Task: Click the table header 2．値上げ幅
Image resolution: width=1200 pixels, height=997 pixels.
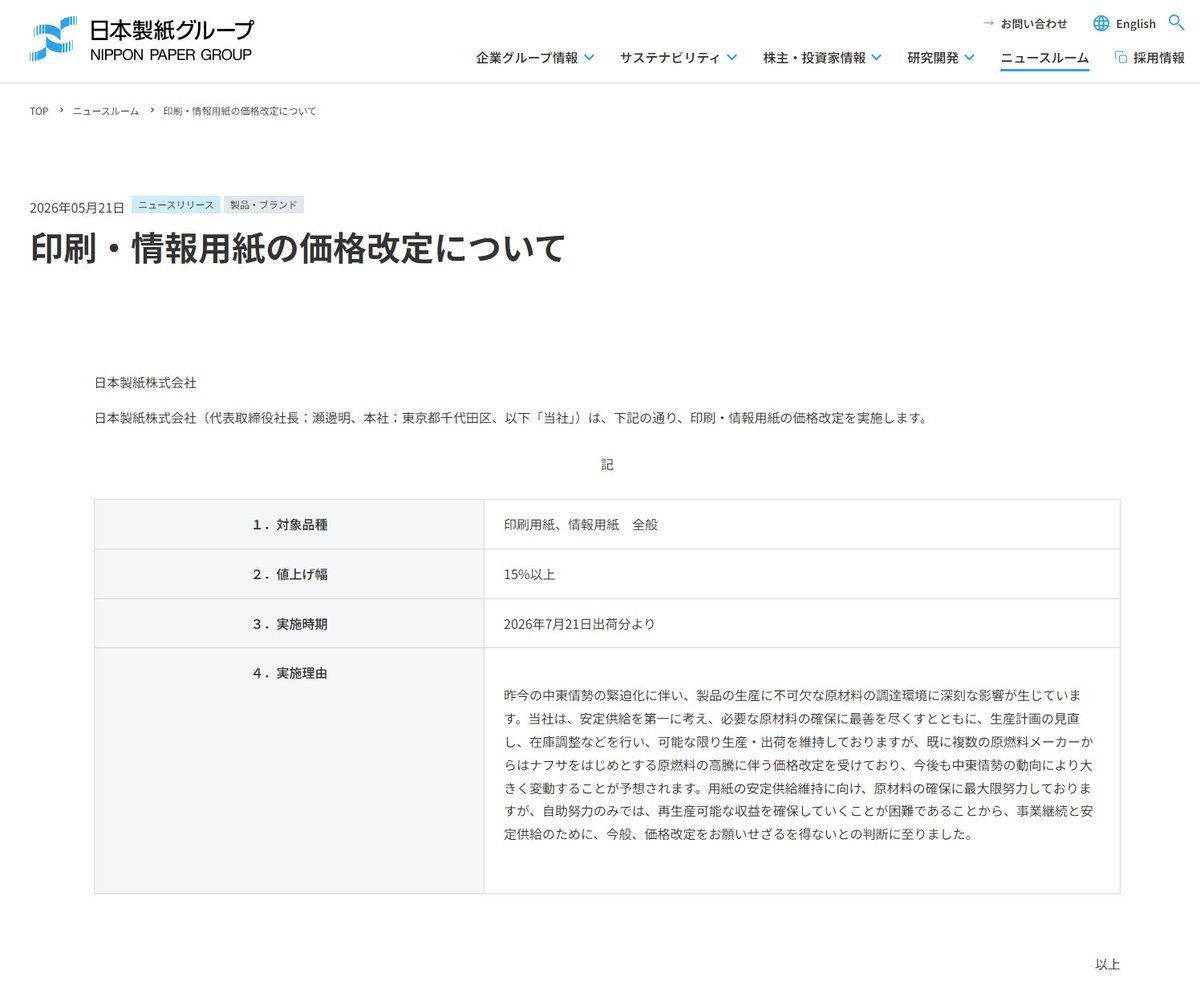Action: (289, 574)
